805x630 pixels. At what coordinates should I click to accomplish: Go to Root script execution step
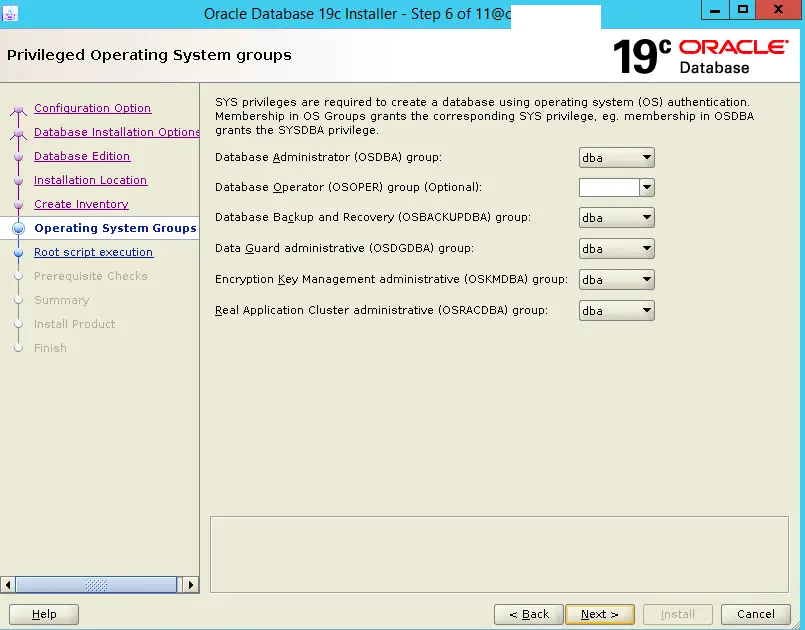(x=93, y=252)
